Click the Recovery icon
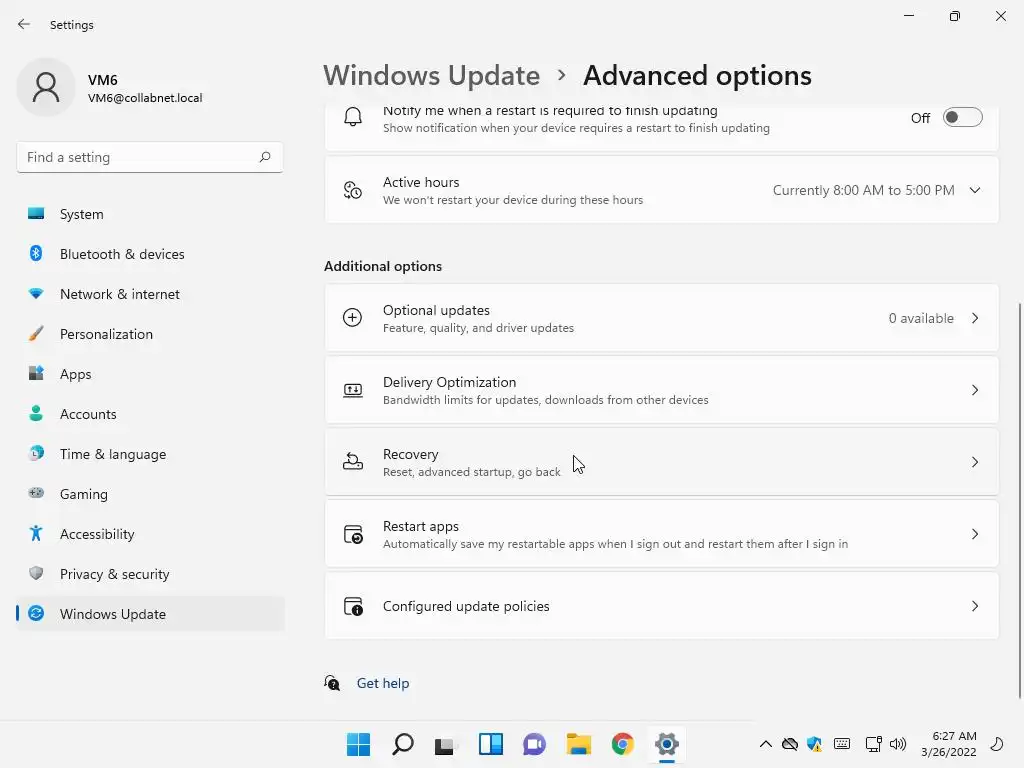Screen dimensions: 1024x768 pyautogui.click(x=353, y=462)
